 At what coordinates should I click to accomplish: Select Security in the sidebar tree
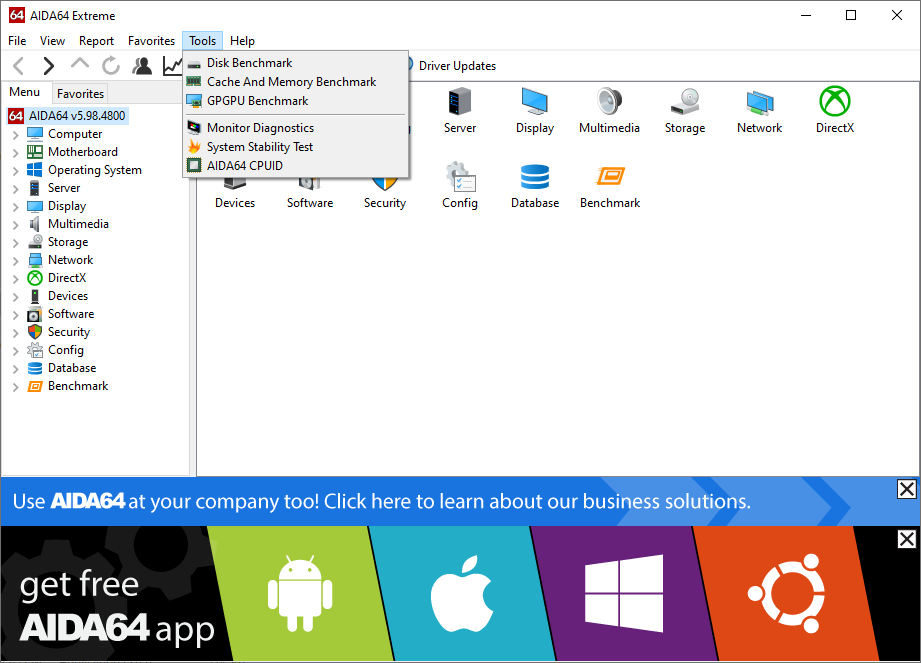tap(69, 332)
